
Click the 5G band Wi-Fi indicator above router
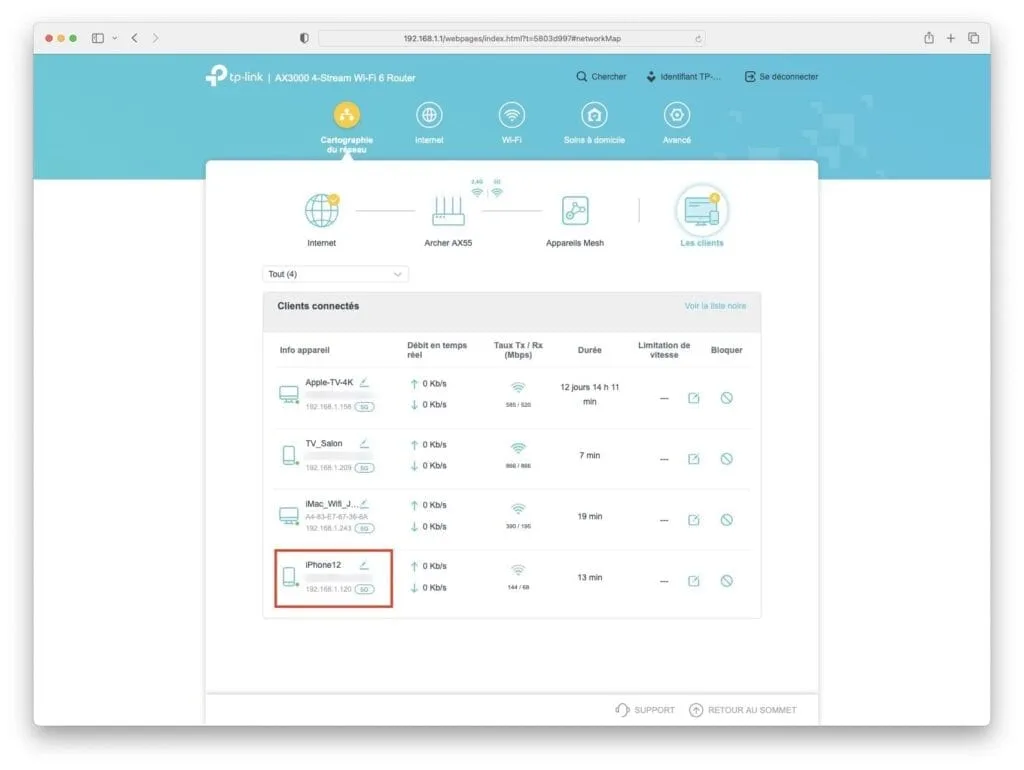pos(497,189)
